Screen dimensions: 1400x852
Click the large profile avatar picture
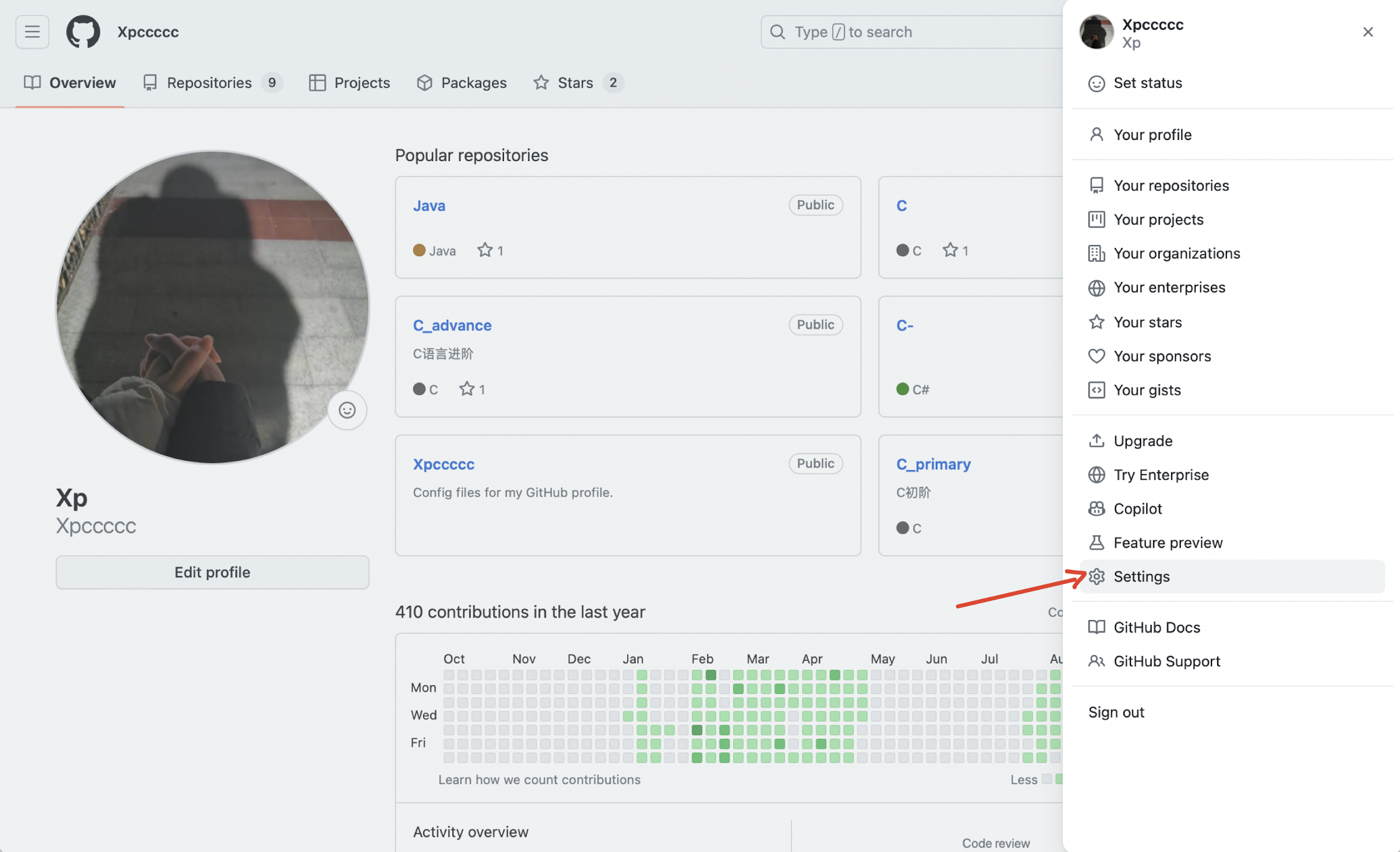(212, 307)
